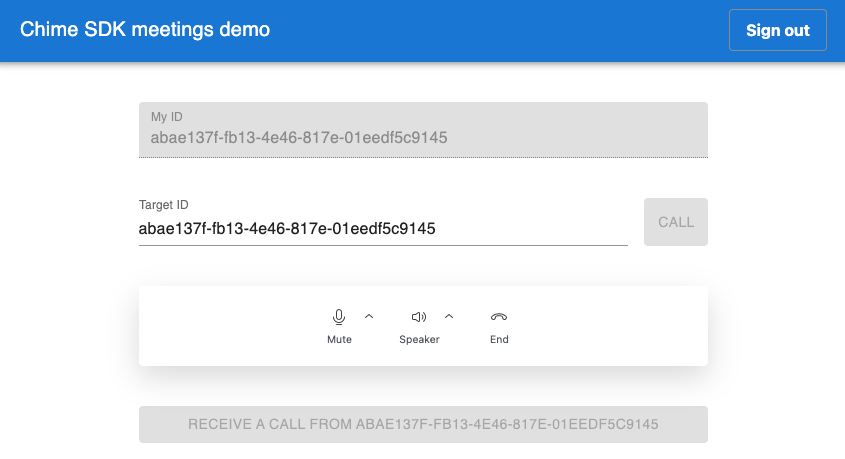Click the "My ID" label
Screen dimensions: 845x459
pyautogui.click(x=167, y=117)
